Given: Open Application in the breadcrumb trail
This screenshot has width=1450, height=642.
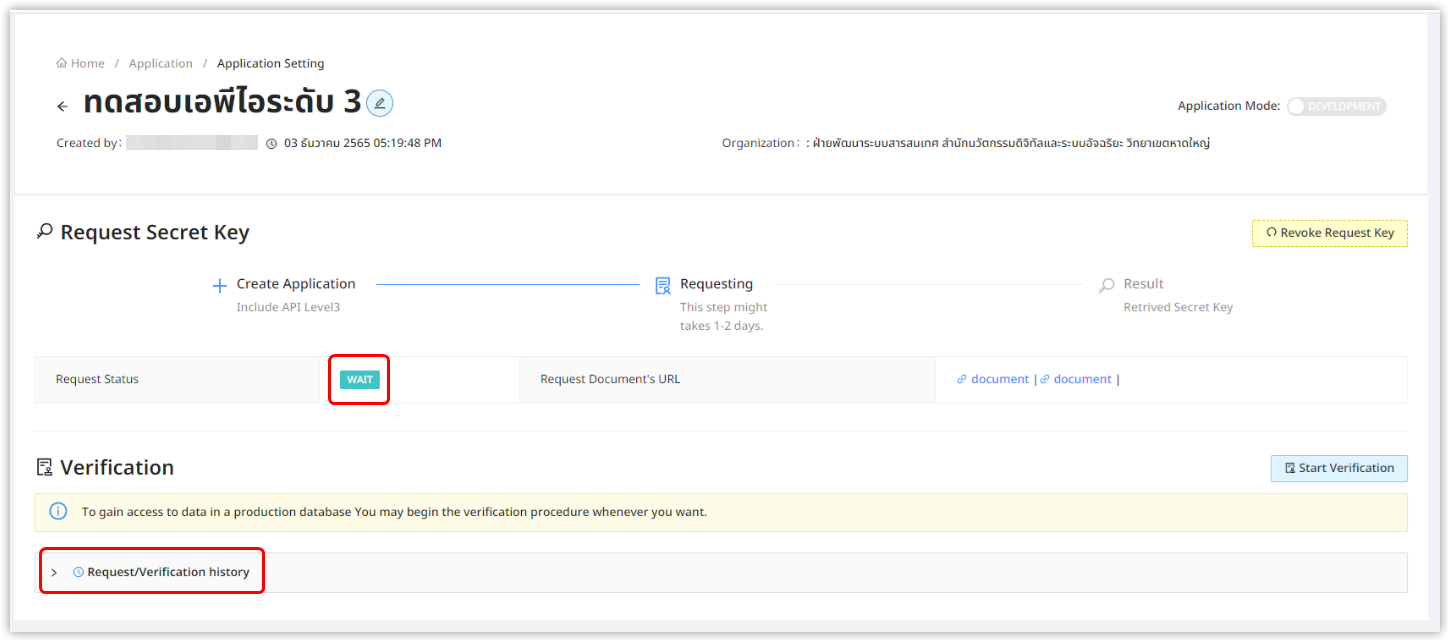Looking at the screenshot, I should click(160, 64).
